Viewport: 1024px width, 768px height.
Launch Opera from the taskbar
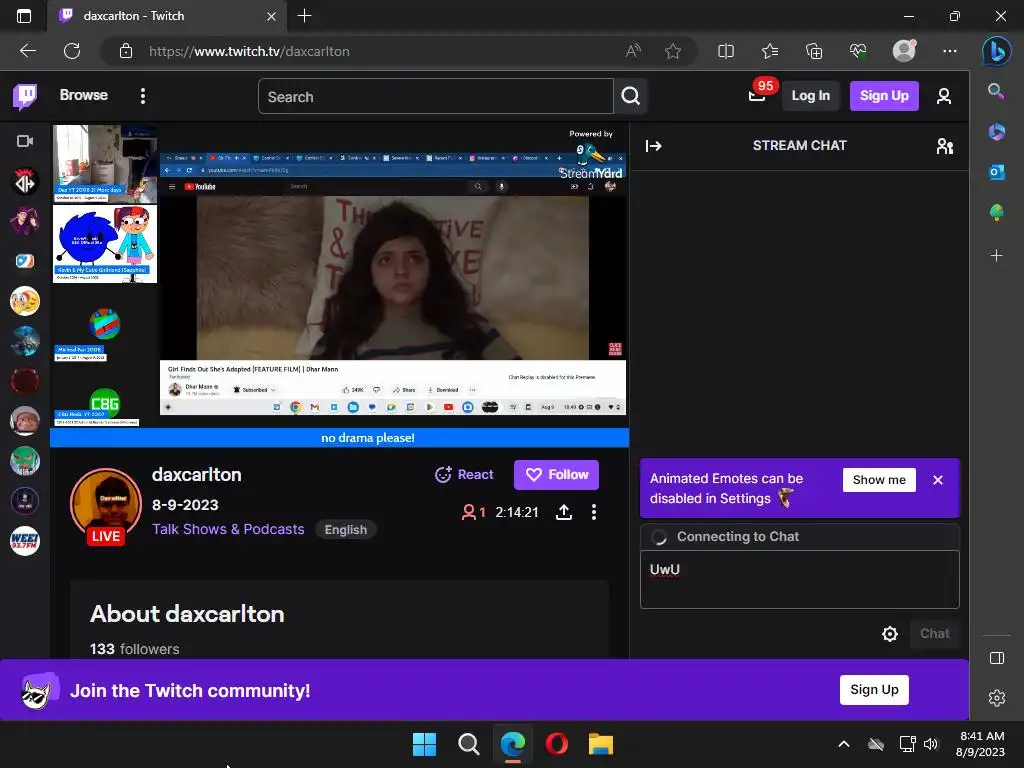556,744
